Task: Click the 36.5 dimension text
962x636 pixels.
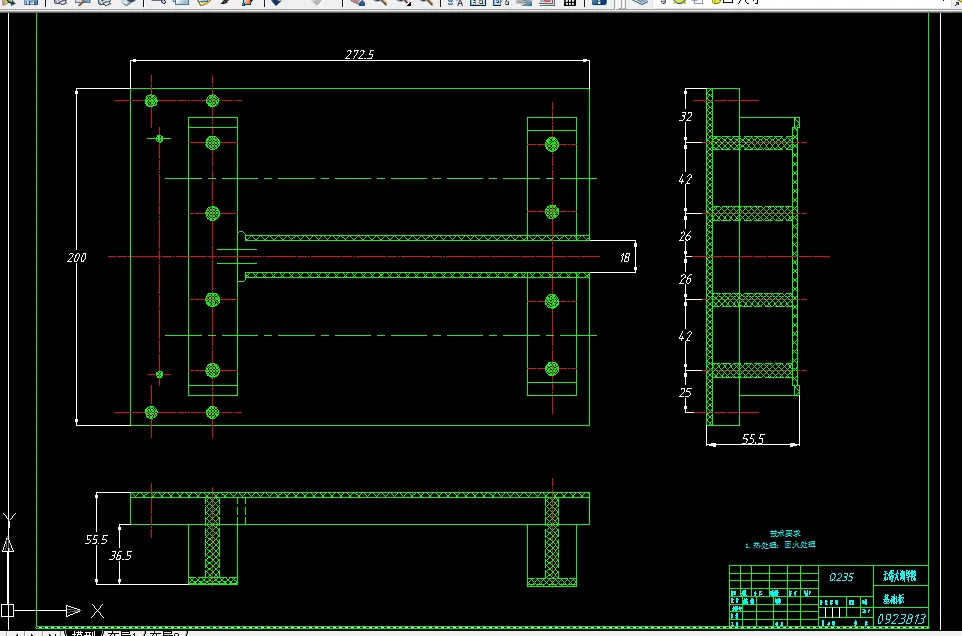Action: pos(120,556)
